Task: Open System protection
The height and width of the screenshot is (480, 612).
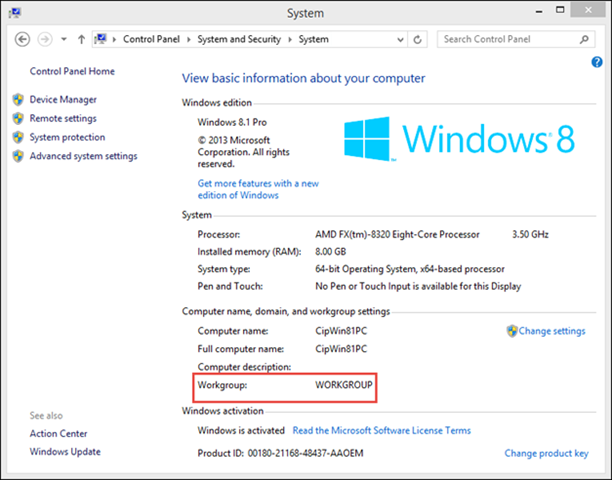Action: click(67, 137)
